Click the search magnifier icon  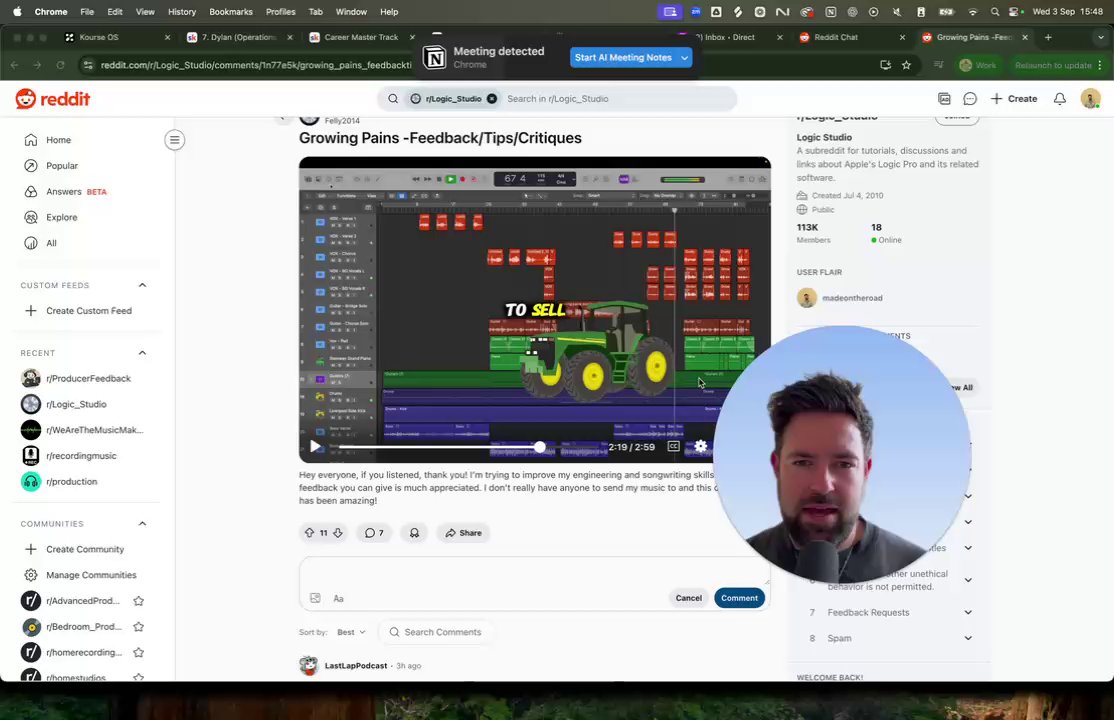[x=393, y=99]
